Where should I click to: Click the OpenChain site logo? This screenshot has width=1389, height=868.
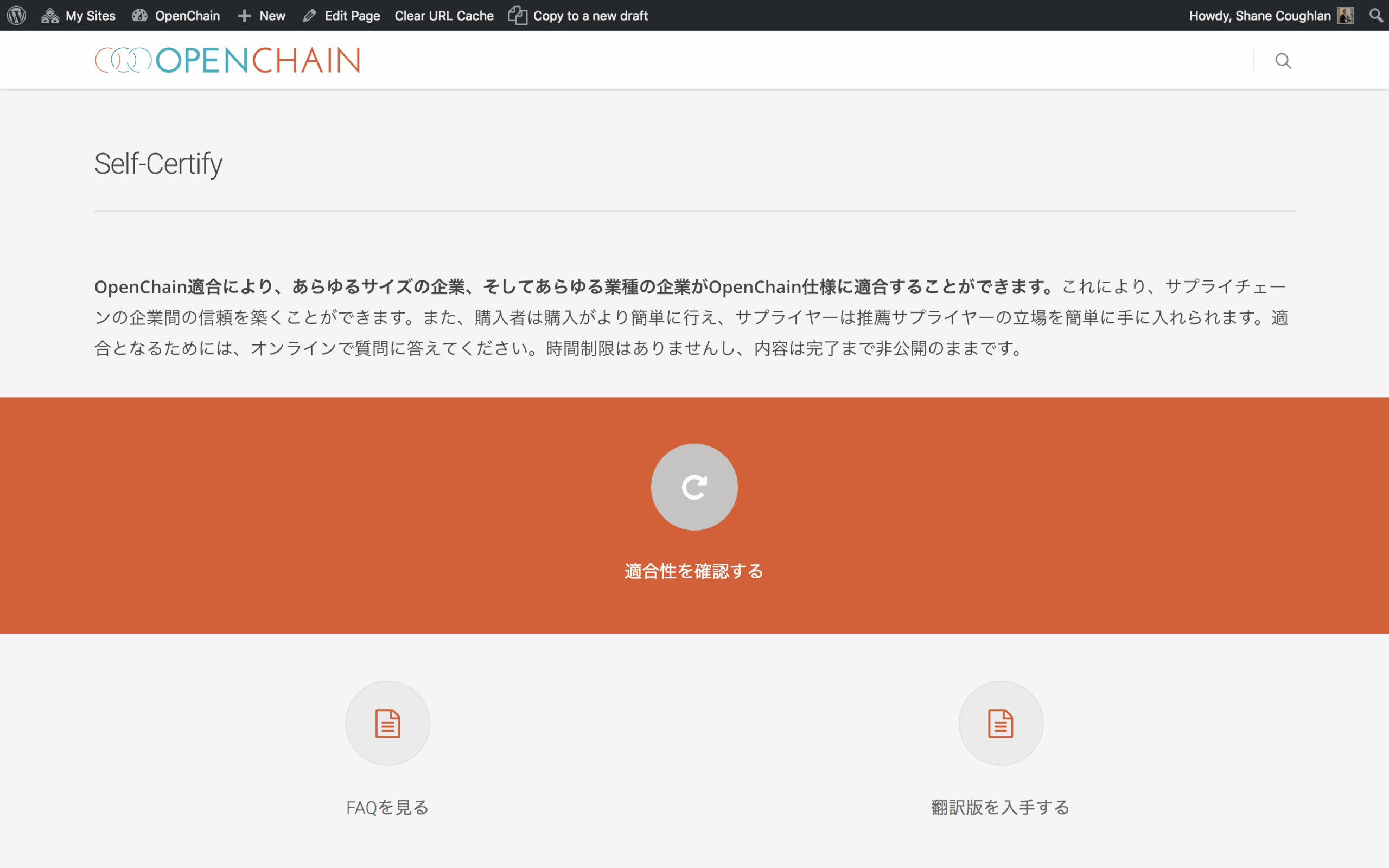click(227, 60)
